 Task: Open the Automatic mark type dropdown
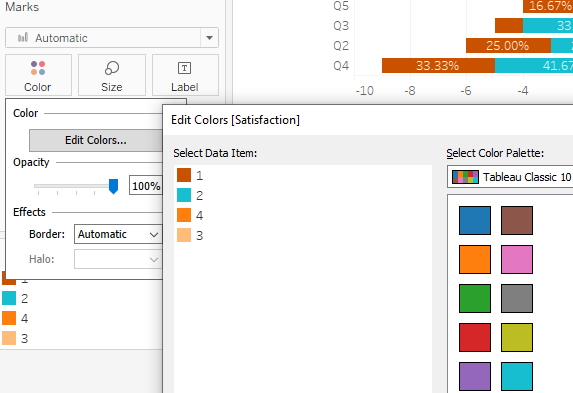pos(112,38)
